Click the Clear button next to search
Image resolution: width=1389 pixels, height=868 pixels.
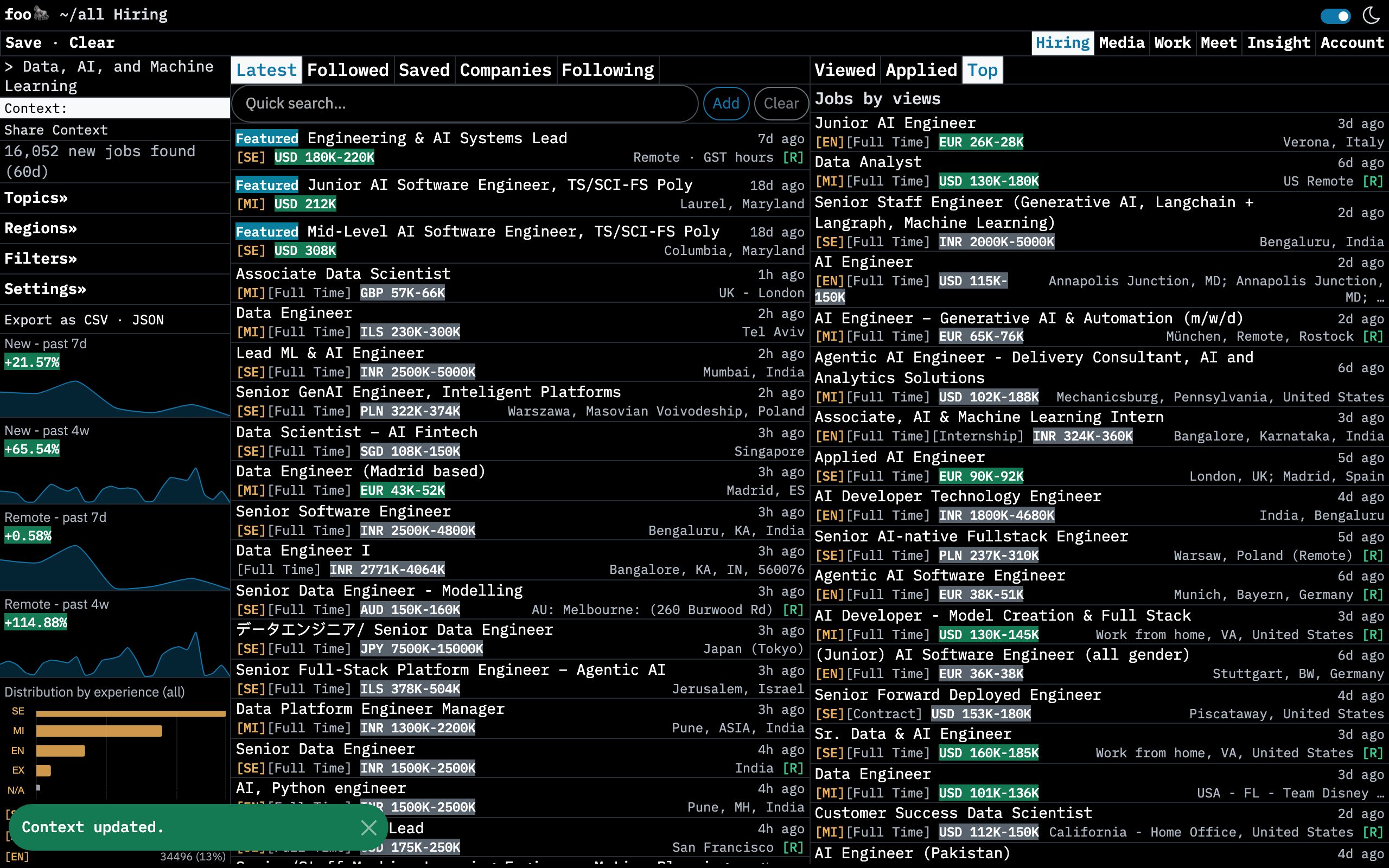click(x=781, y=104)
